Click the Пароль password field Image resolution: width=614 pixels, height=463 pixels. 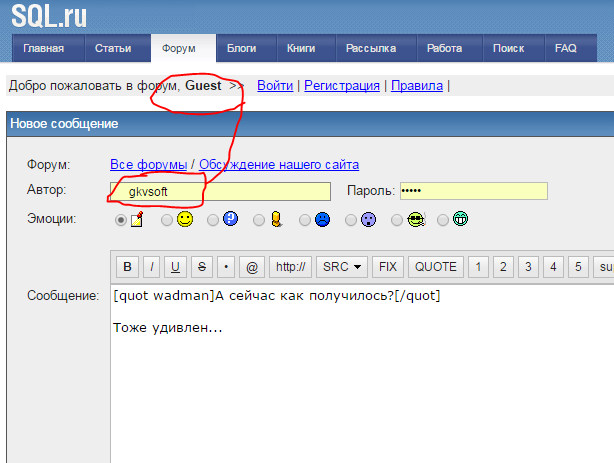coord(473,191)
